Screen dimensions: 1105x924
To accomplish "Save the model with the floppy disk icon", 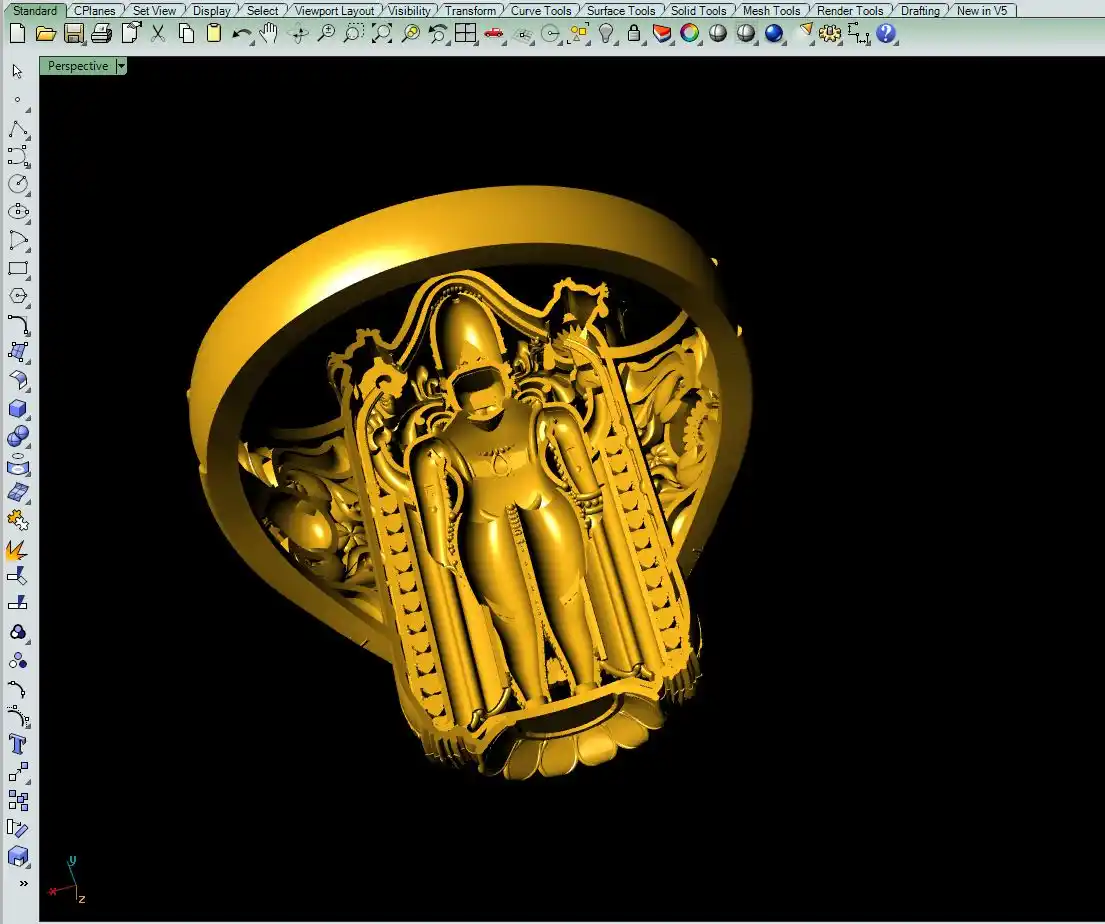I will click(x=73, y=33).
